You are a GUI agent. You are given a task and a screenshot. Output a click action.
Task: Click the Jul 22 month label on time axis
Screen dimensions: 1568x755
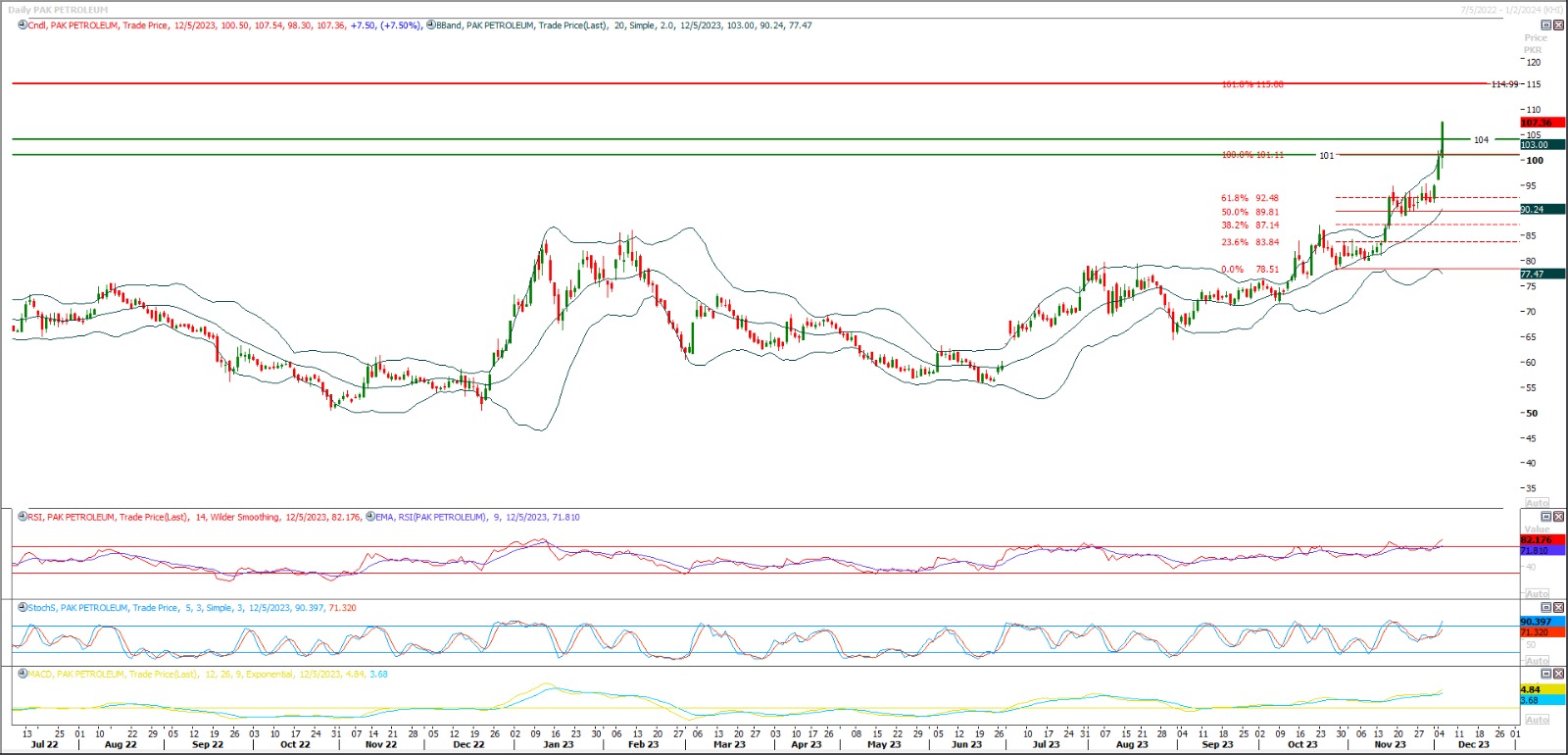44,744
